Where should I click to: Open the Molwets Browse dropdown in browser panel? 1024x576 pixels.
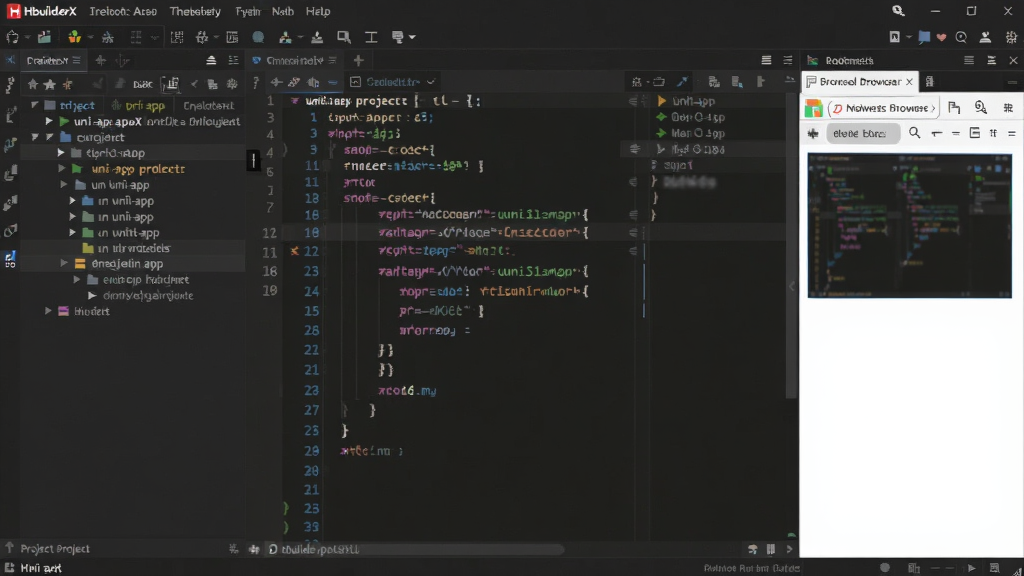[x=883, y=108]
